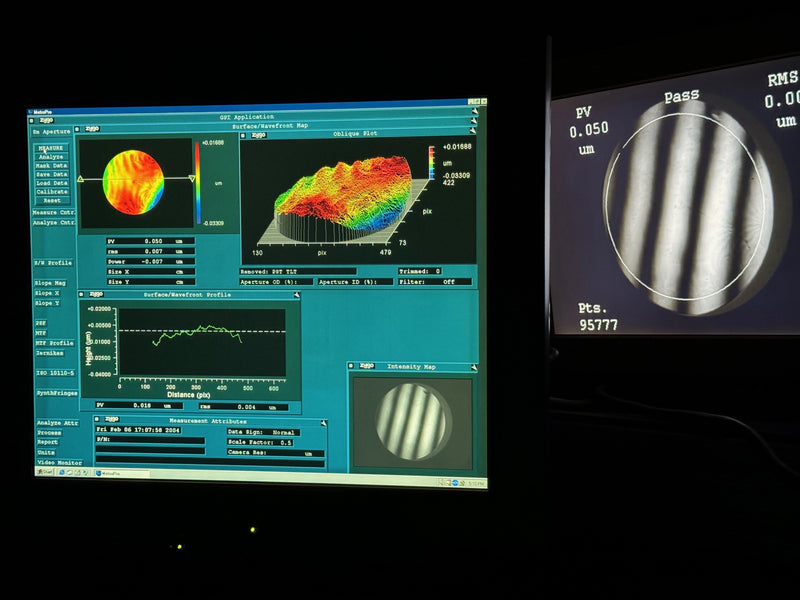Viewport: 800px width, 600px height.
Task: Click the Windows Start button
Action: pos(46,472)
